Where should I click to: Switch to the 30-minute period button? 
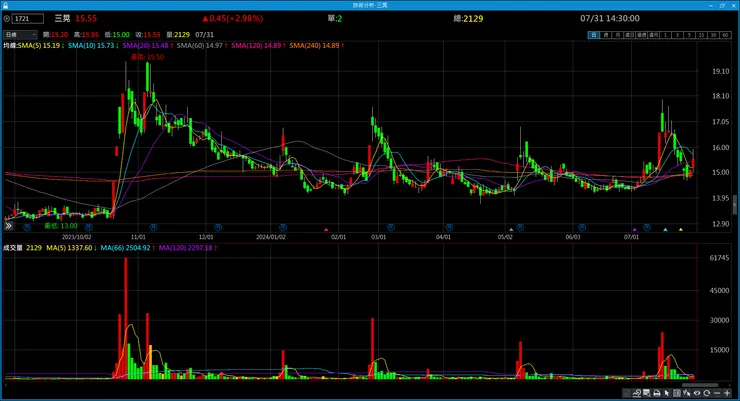pos(713,35)
